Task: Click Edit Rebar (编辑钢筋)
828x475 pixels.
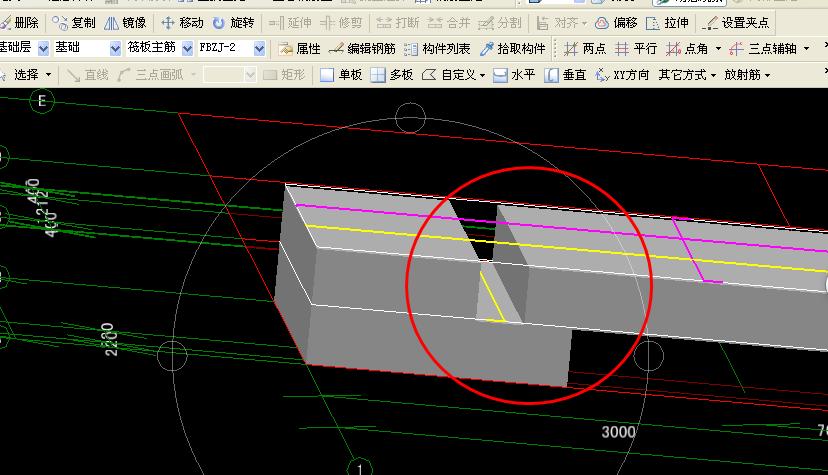Action: click(x=362, y=49)
